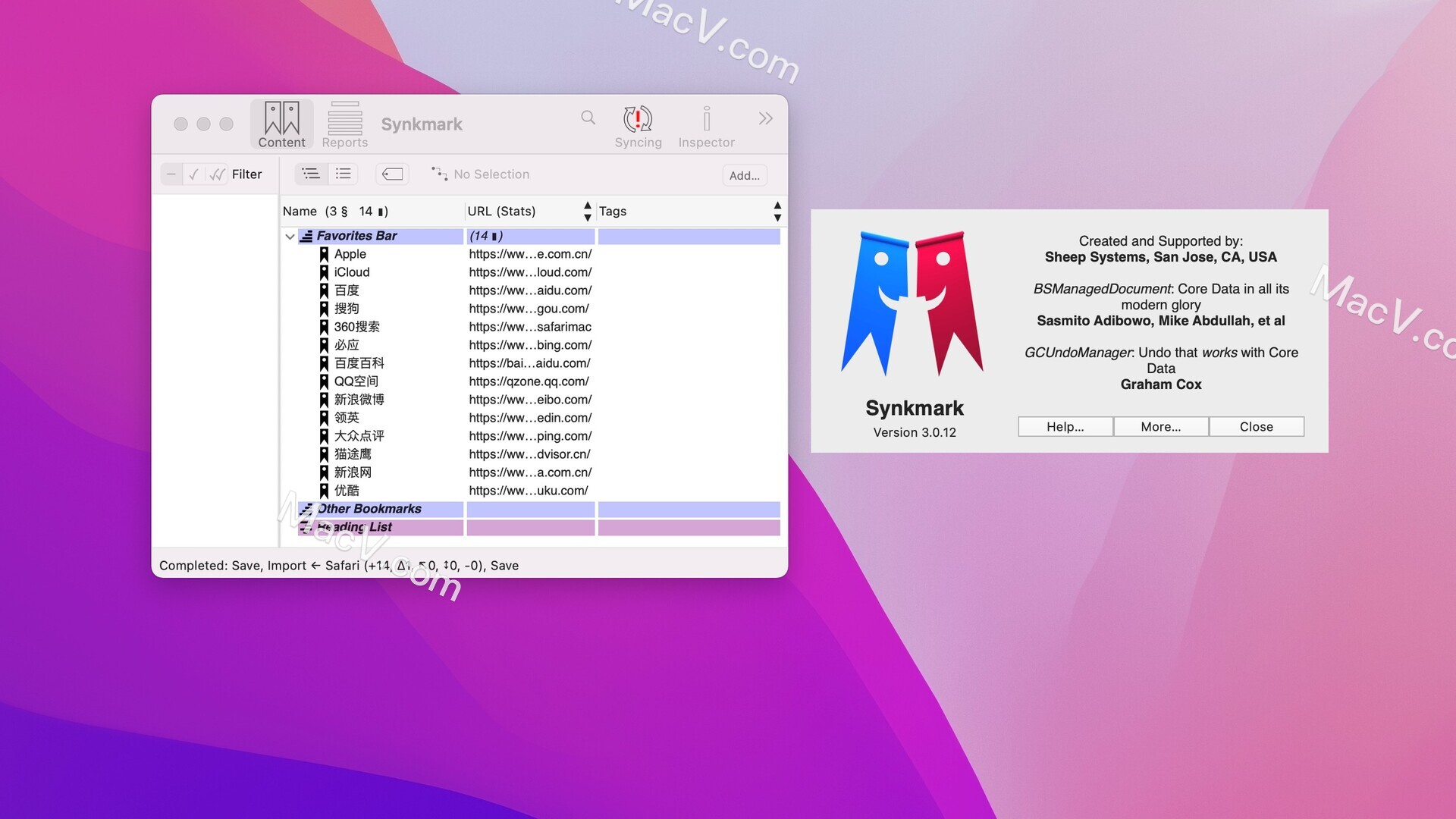The width and height of the screenshot is (1456, 819).
Task: Open the Content view in the toolbar
Action: (x=281, y=124)
